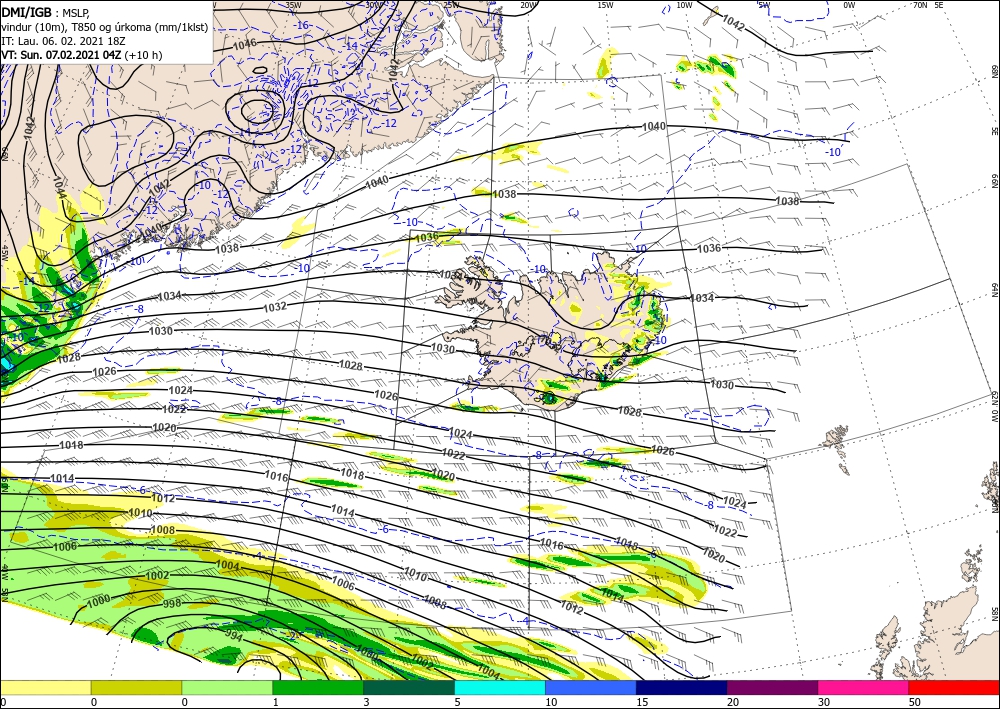Click the olive yellow legend swatch

136,687
